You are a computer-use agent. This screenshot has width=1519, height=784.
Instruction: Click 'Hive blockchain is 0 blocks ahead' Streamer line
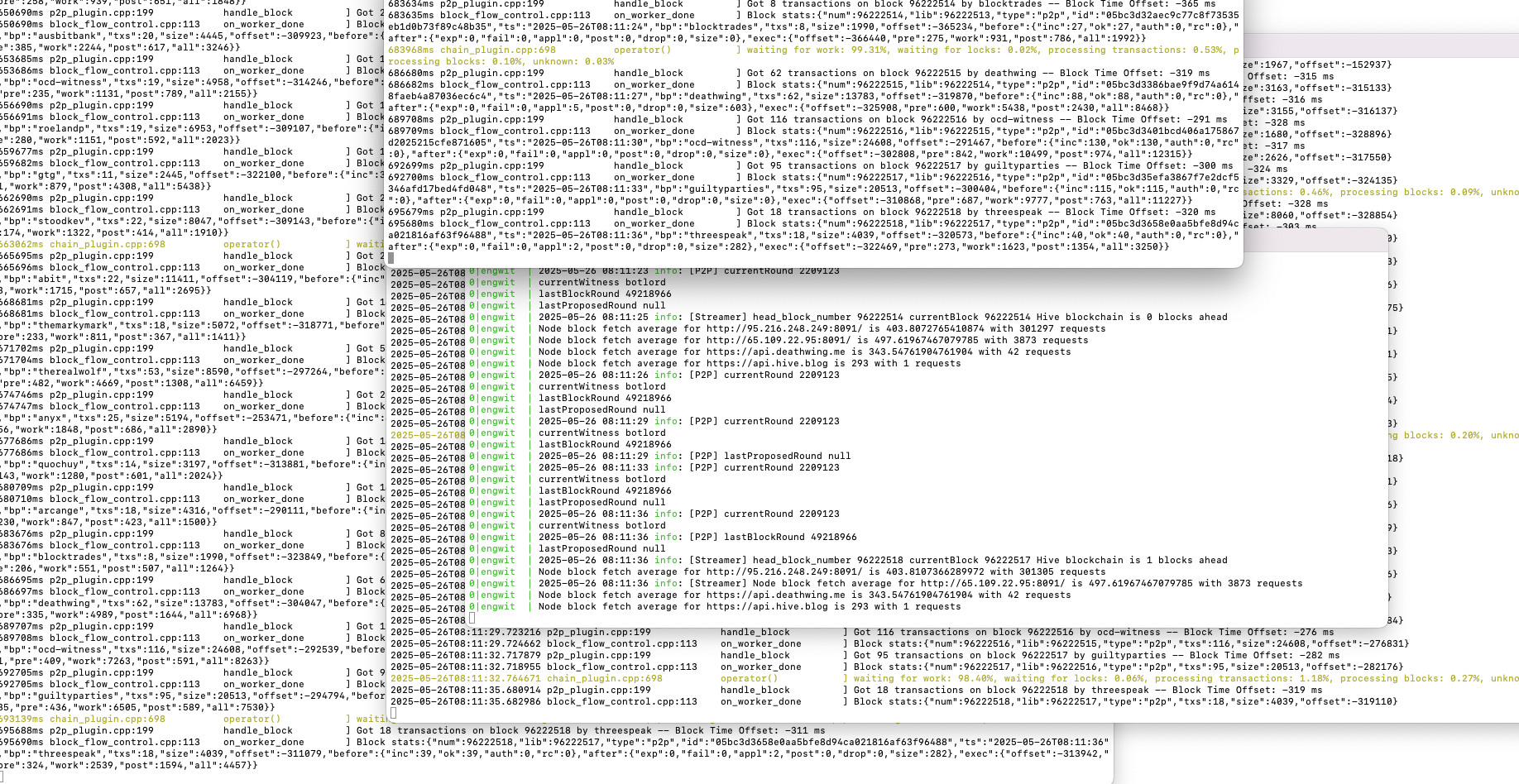pyautogui.click(x=1132, y=317)
